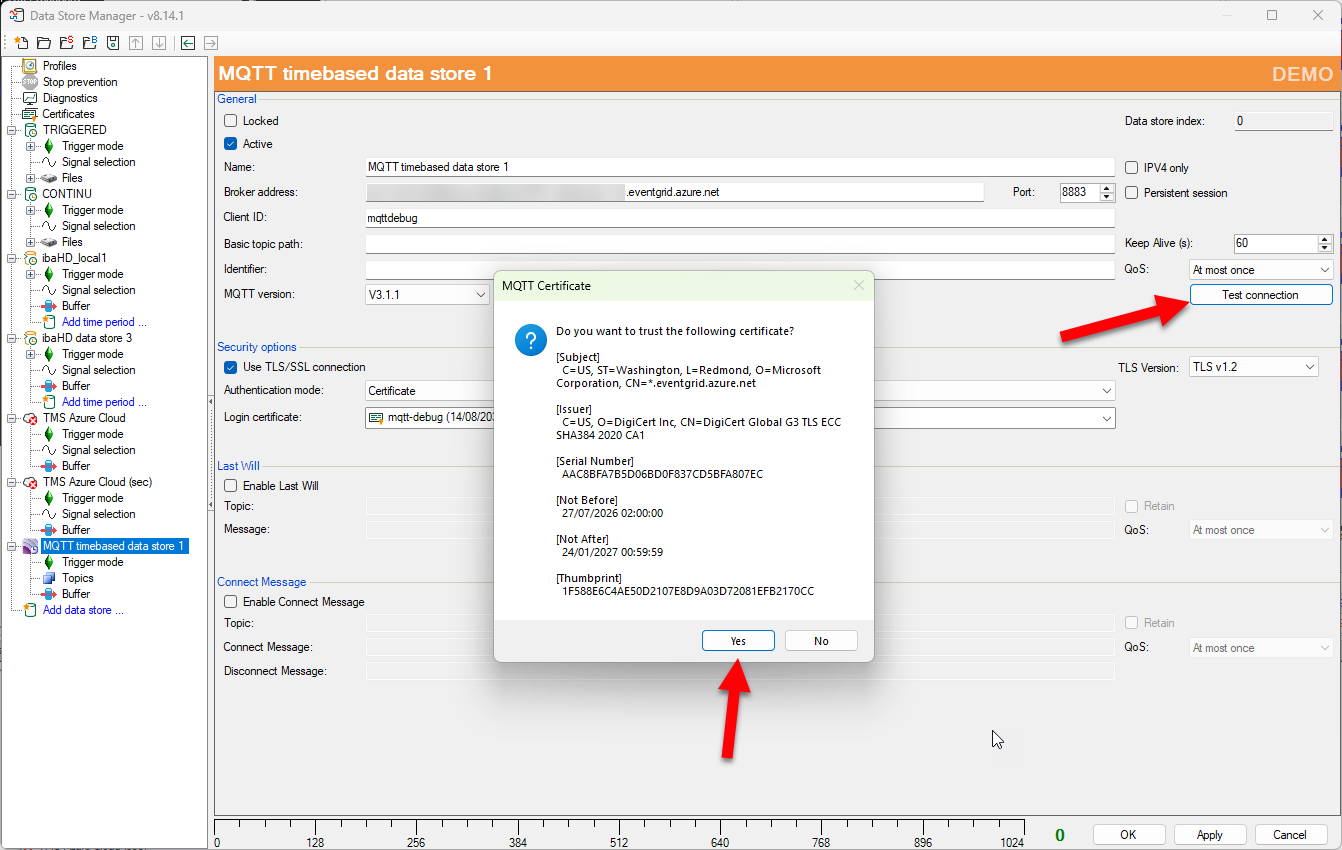The width and height of the screenshot is (1342, 850).
Task: Open the folder icon with red S
Action: coord(67,43)
